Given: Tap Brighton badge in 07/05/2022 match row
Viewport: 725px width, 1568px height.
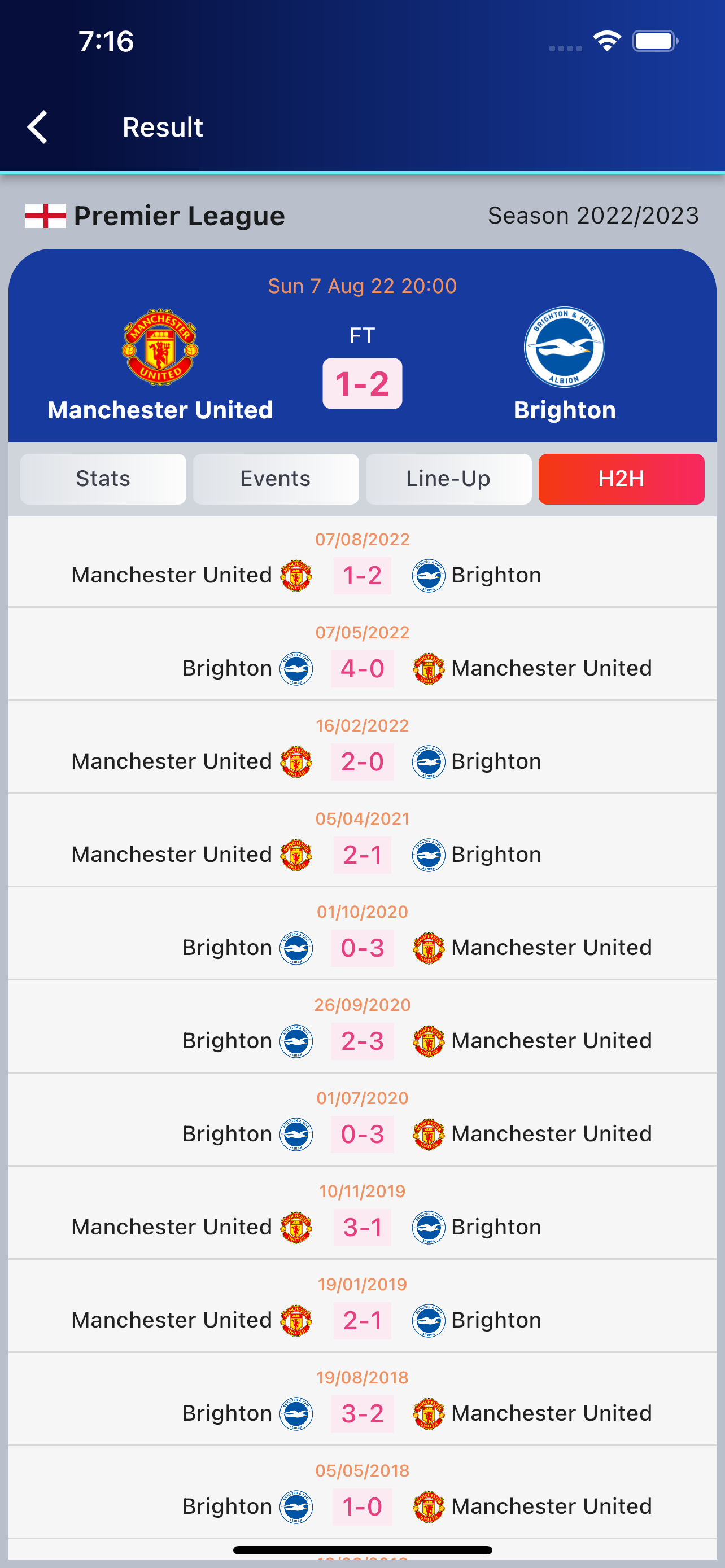Looking at the screenshot, I should [x=296, y=669].
